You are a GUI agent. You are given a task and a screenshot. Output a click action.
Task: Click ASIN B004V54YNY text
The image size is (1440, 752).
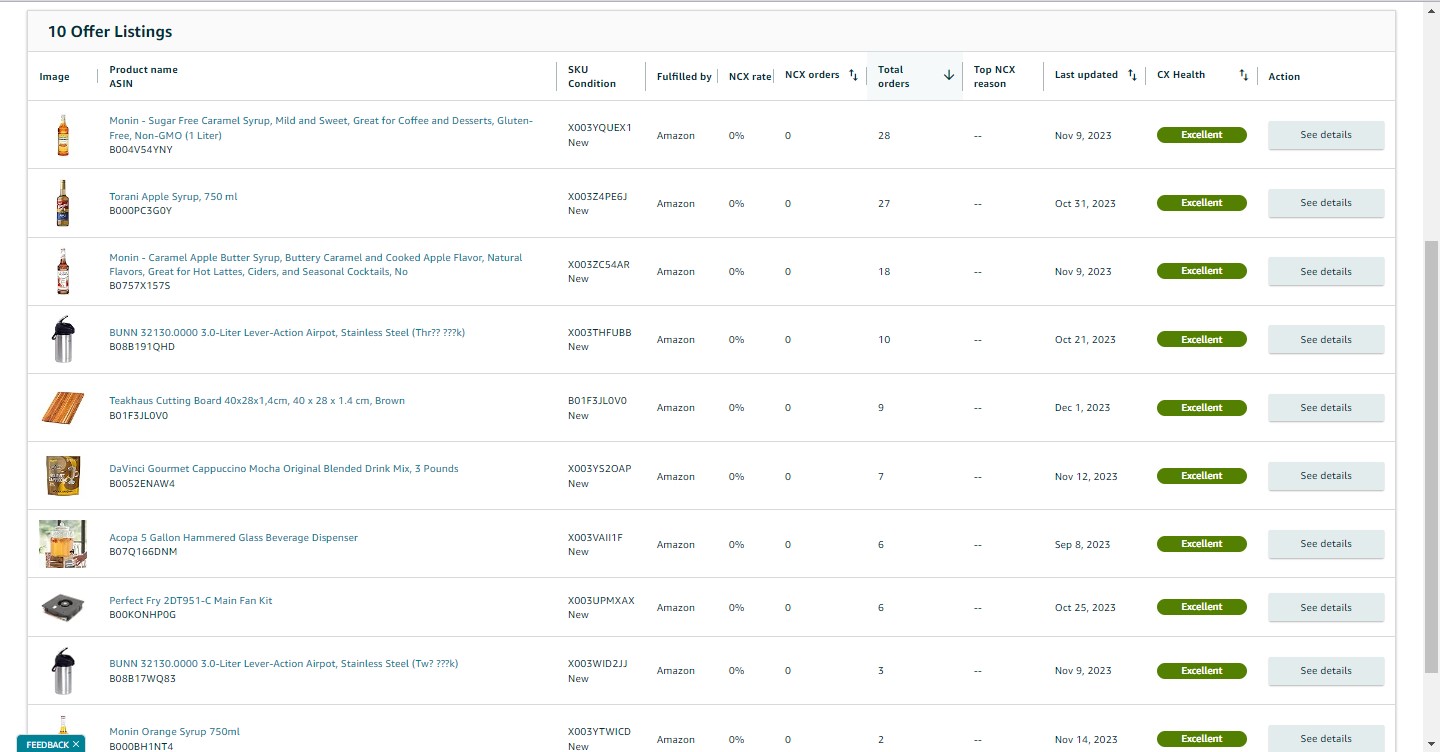point(141,150)
